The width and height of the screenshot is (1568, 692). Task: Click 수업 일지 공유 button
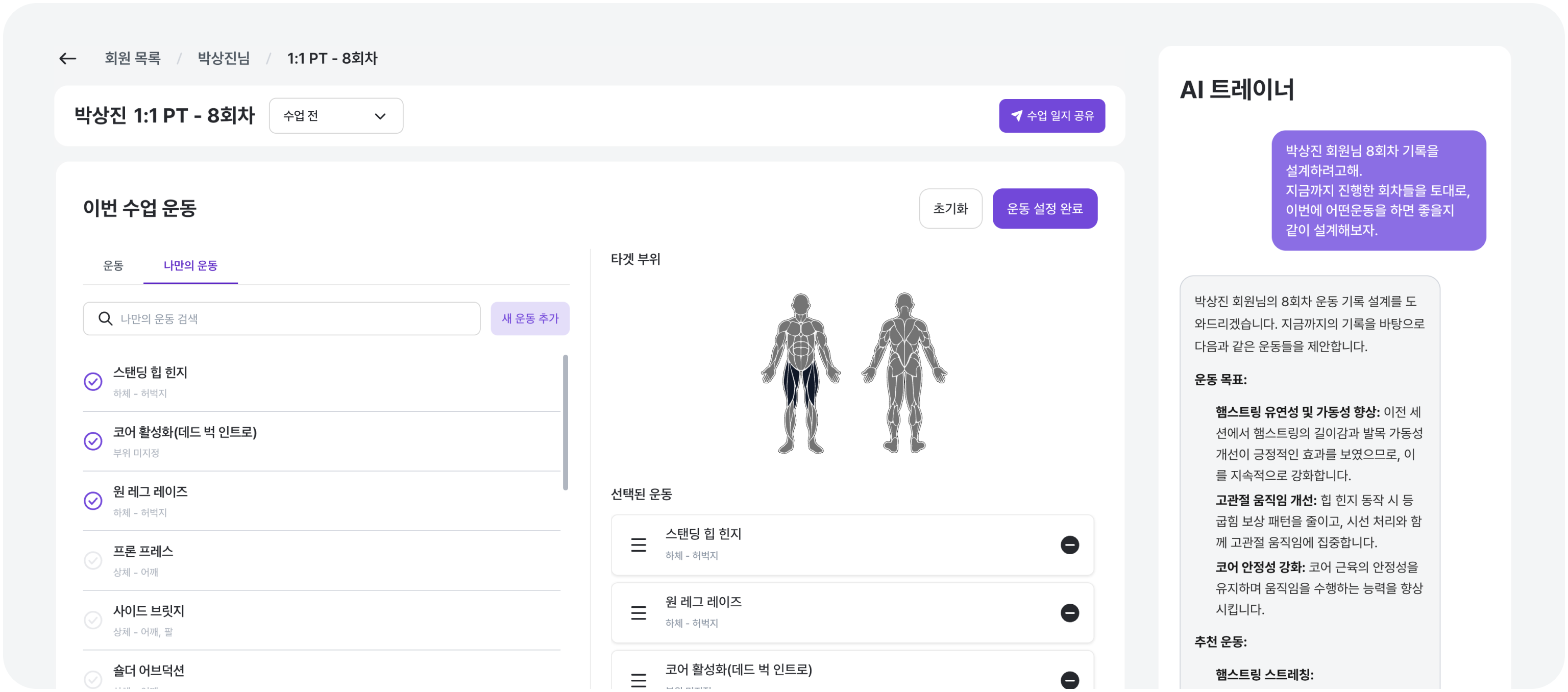pos(1051,116)
